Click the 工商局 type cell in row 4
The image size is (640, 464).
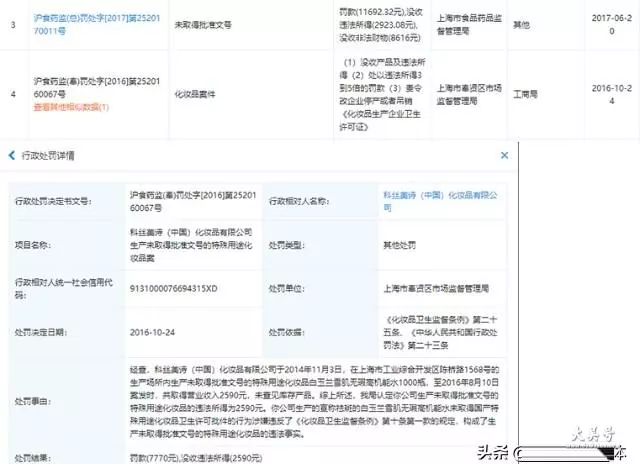coord(525,94)
